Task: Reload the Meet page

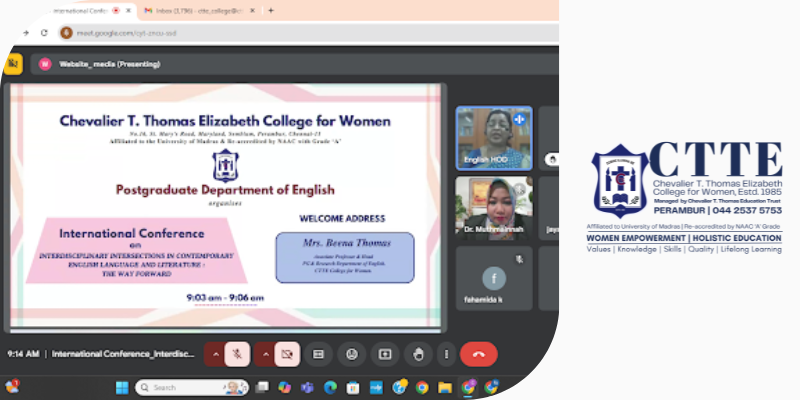Action: point(44,33)
